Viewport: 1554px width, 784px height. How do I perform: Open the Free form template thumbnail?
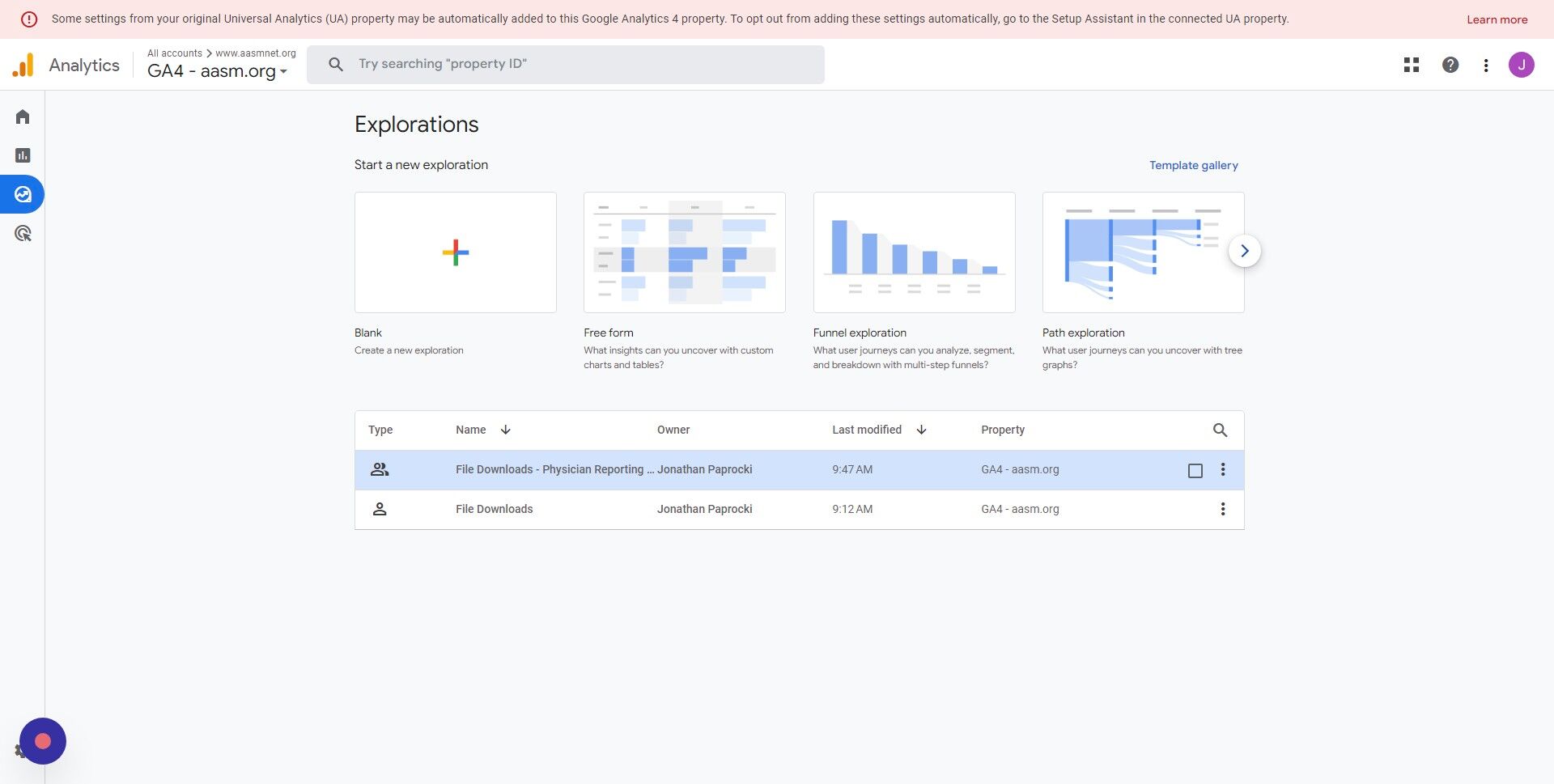[x=685, y=252]
